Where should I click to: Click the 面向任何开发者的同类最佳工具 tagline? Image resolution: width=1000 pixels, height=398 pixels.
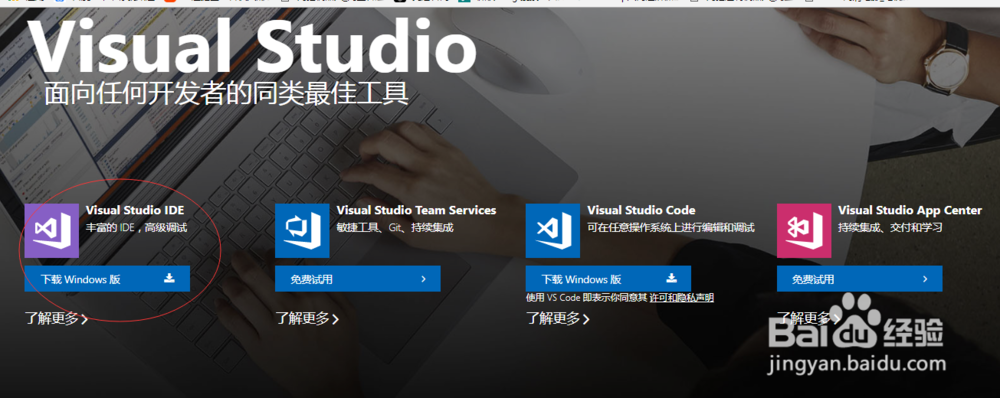coord(226,94)
